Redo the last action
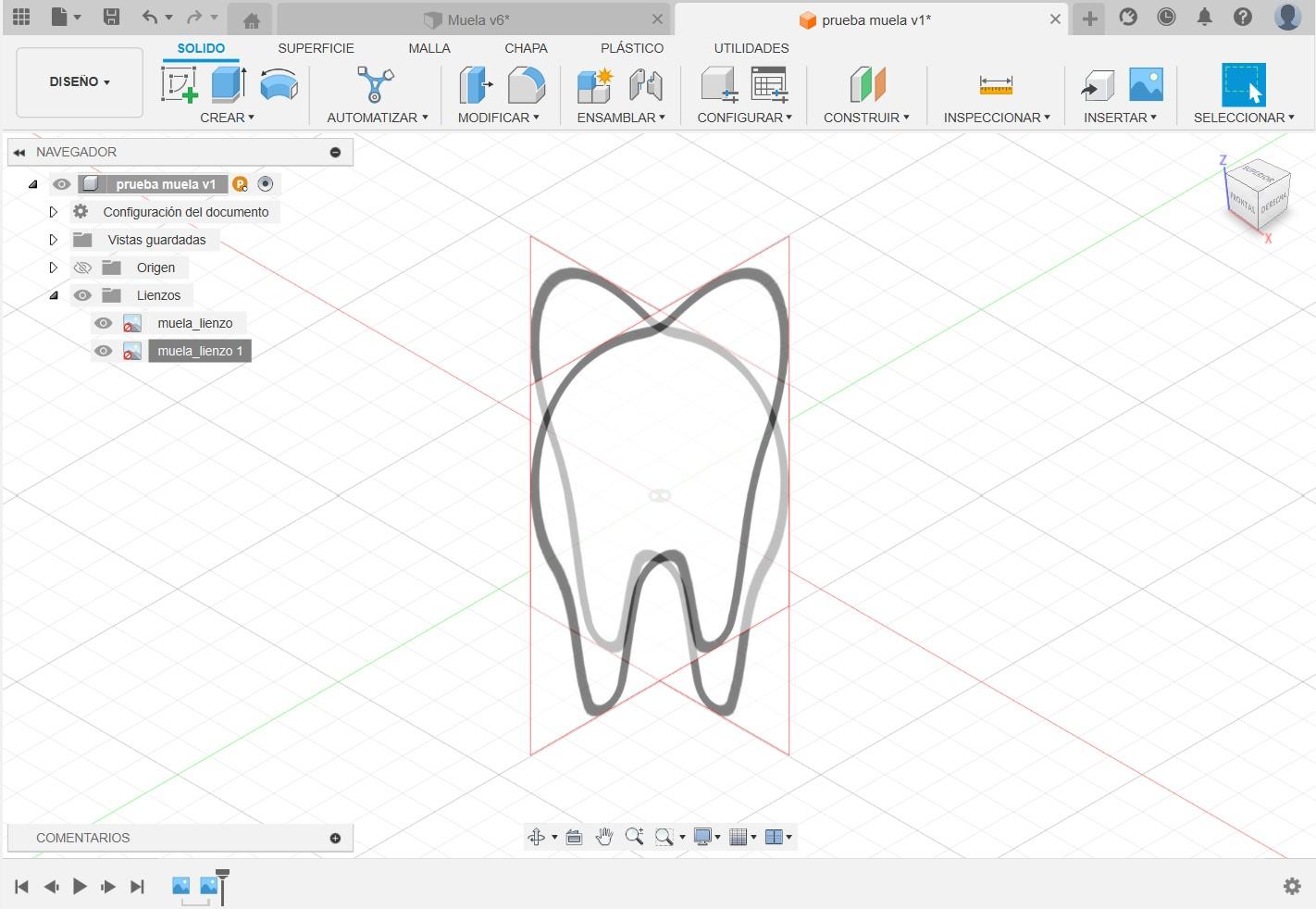The image size is (1316, 909). 193,17
